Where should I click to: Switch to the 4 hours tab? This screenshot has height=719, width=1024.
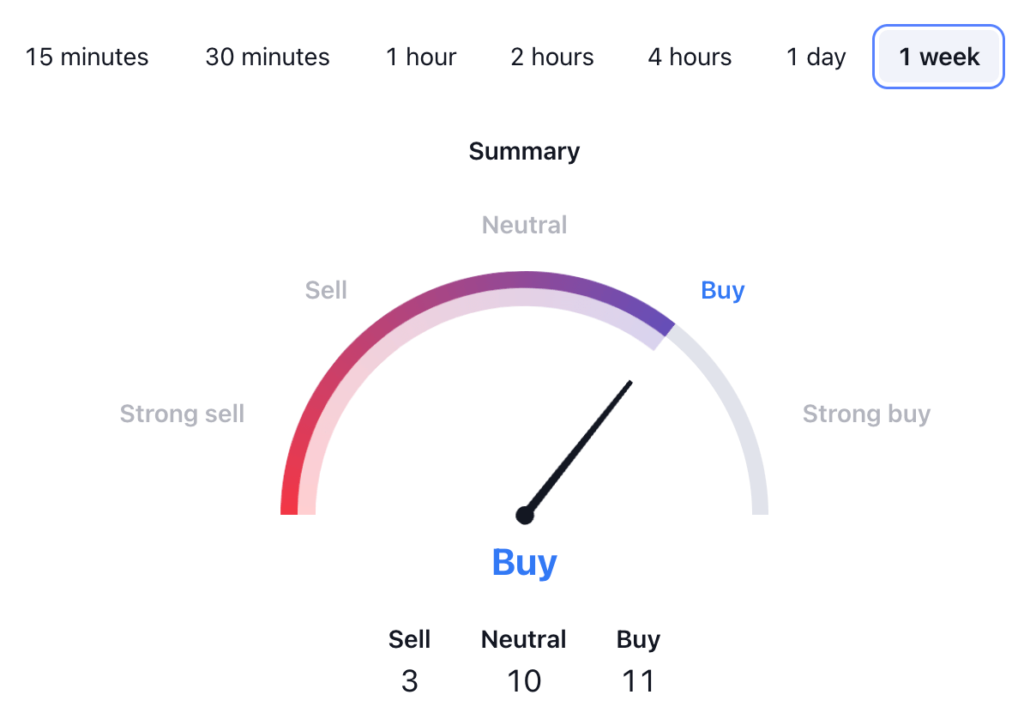(x=689, y=57)
